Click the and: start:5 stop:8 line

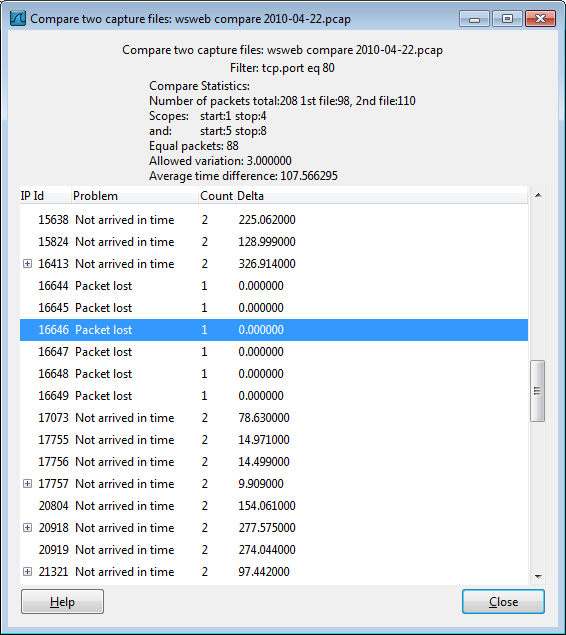coord(208,131)
